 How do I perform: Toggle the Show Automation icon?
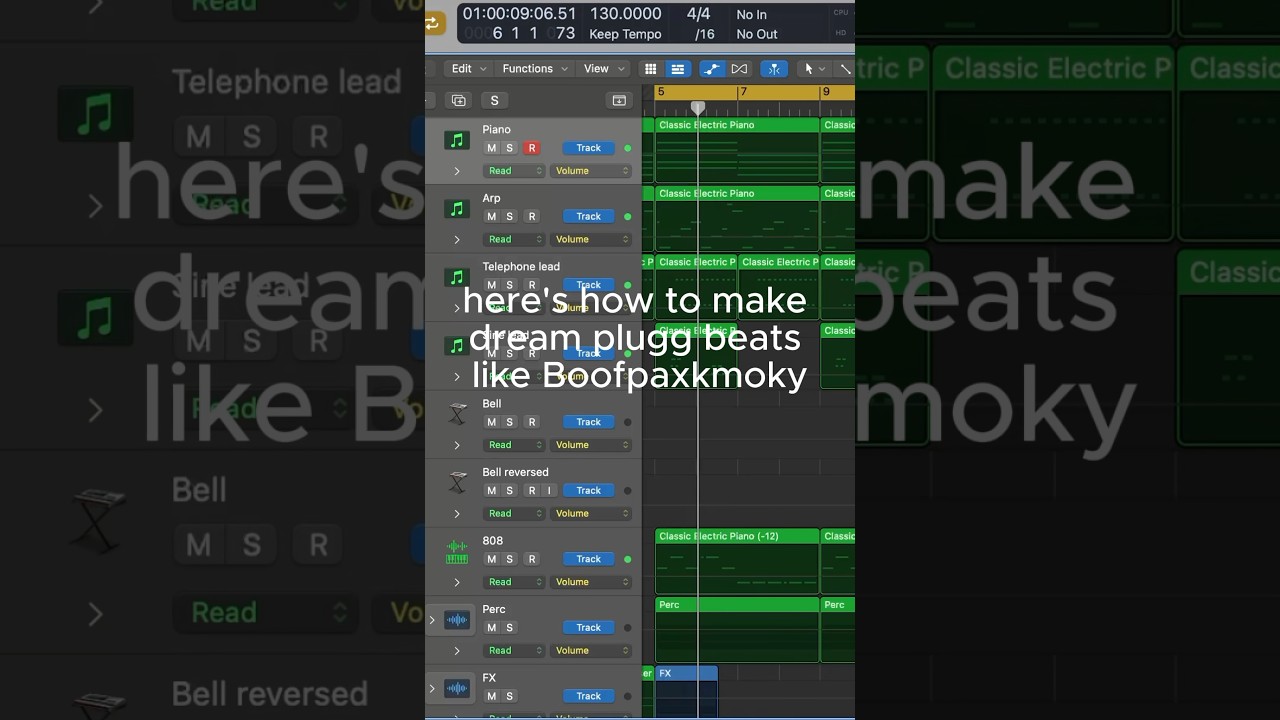tap(712, 69)
